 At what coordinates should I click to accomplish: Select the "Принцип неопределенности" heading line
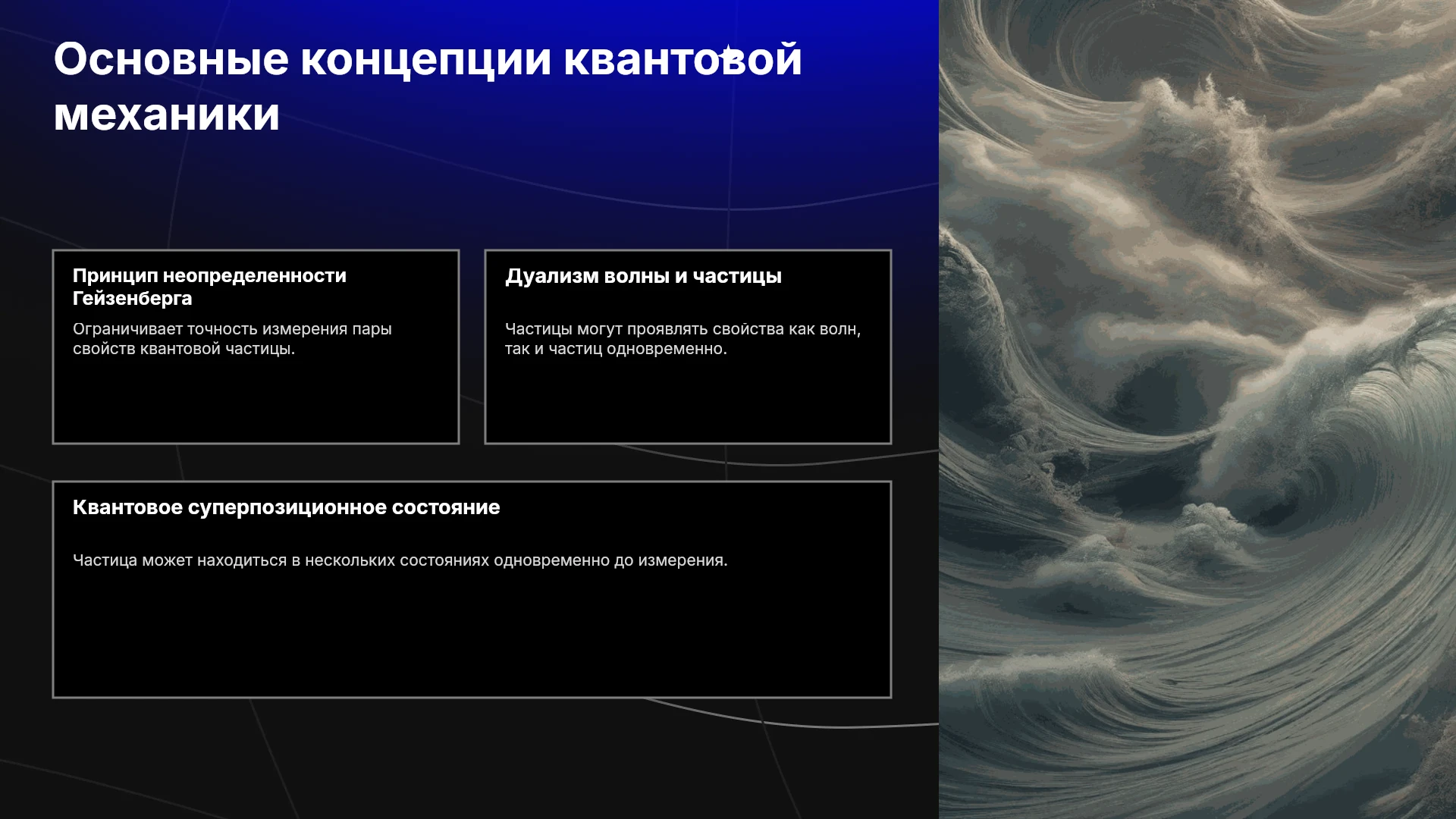(209, 276)
